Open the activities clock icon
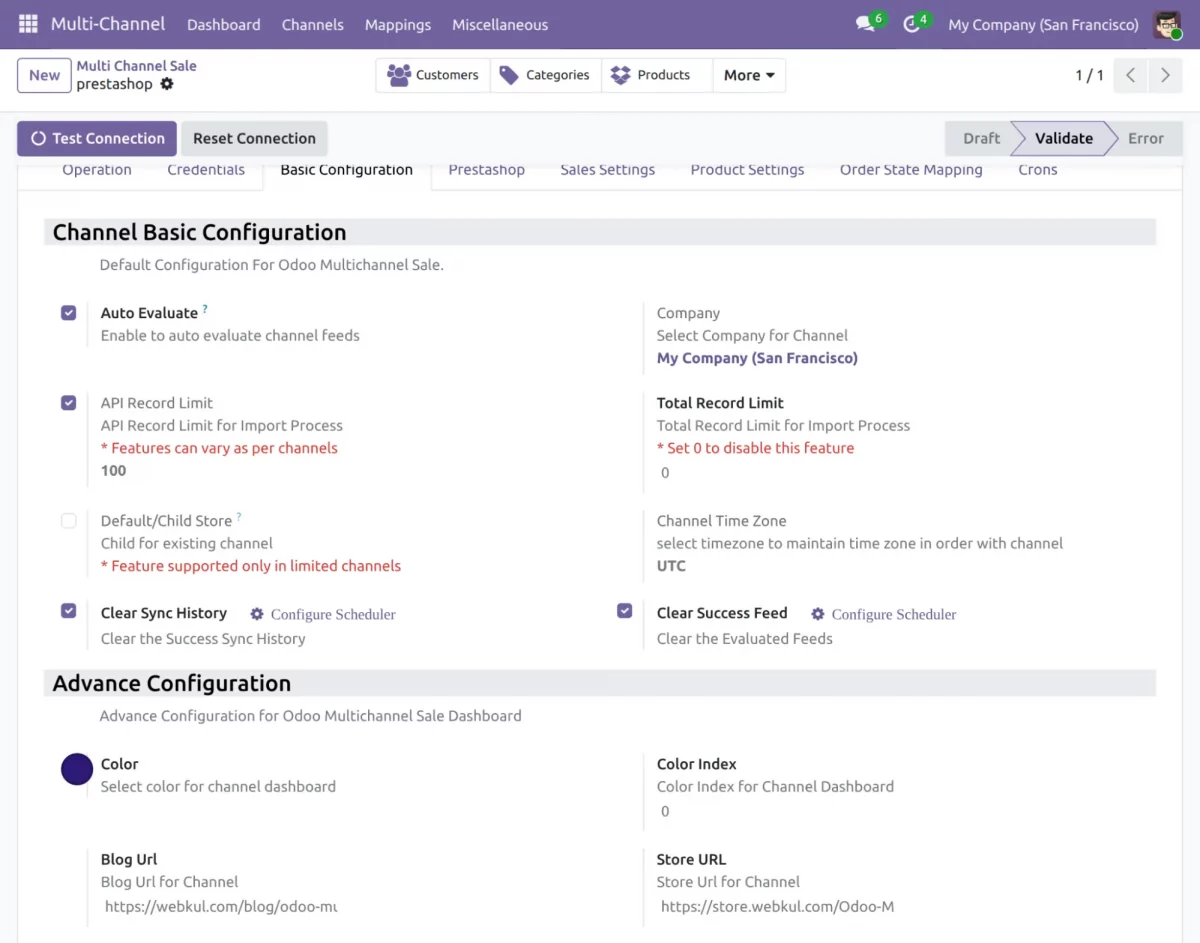This screenshot has height=943, width=1200. (x=911, y=24)
